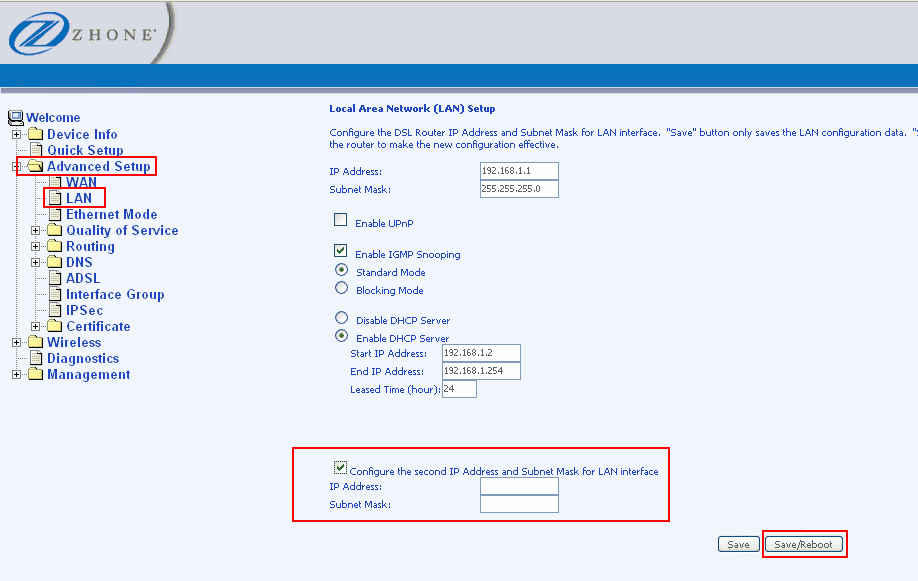Open the Interface Group page
The image size is (918, 581).
[115, 295]
